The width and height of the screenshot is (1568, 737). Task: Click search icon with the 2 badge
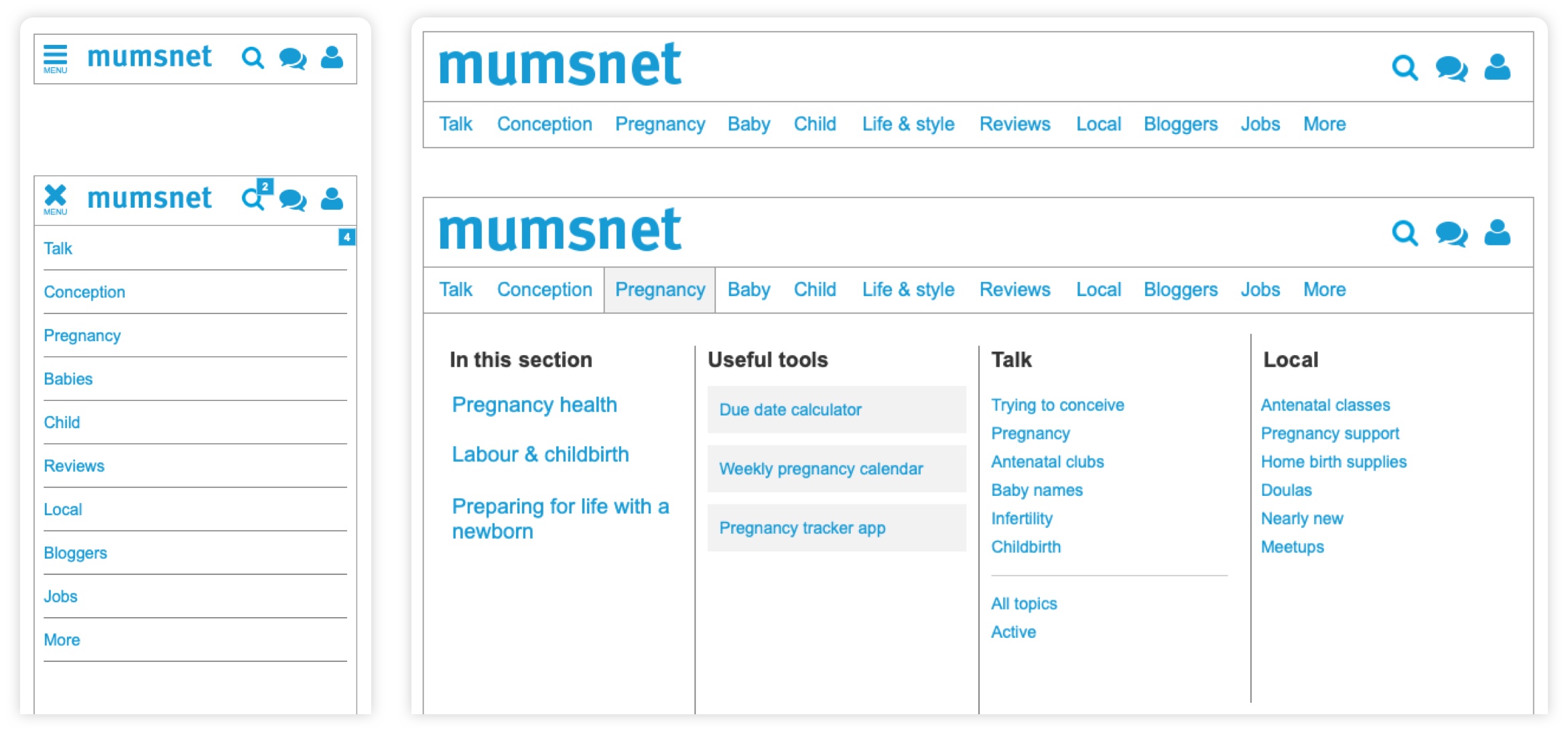253,198
